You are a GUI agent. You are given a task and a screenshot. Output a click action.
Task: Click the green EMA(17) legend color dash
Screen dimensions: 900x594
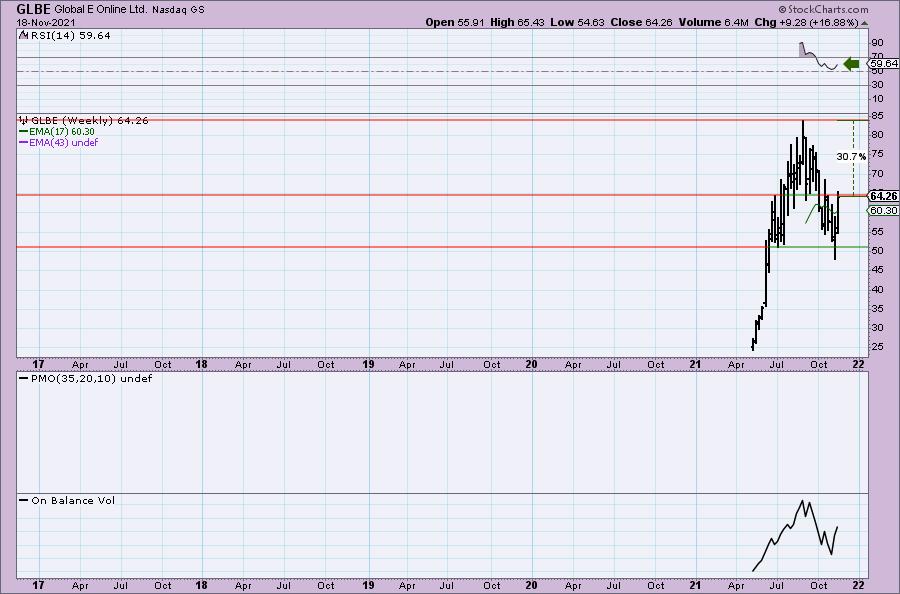(24, 131)
